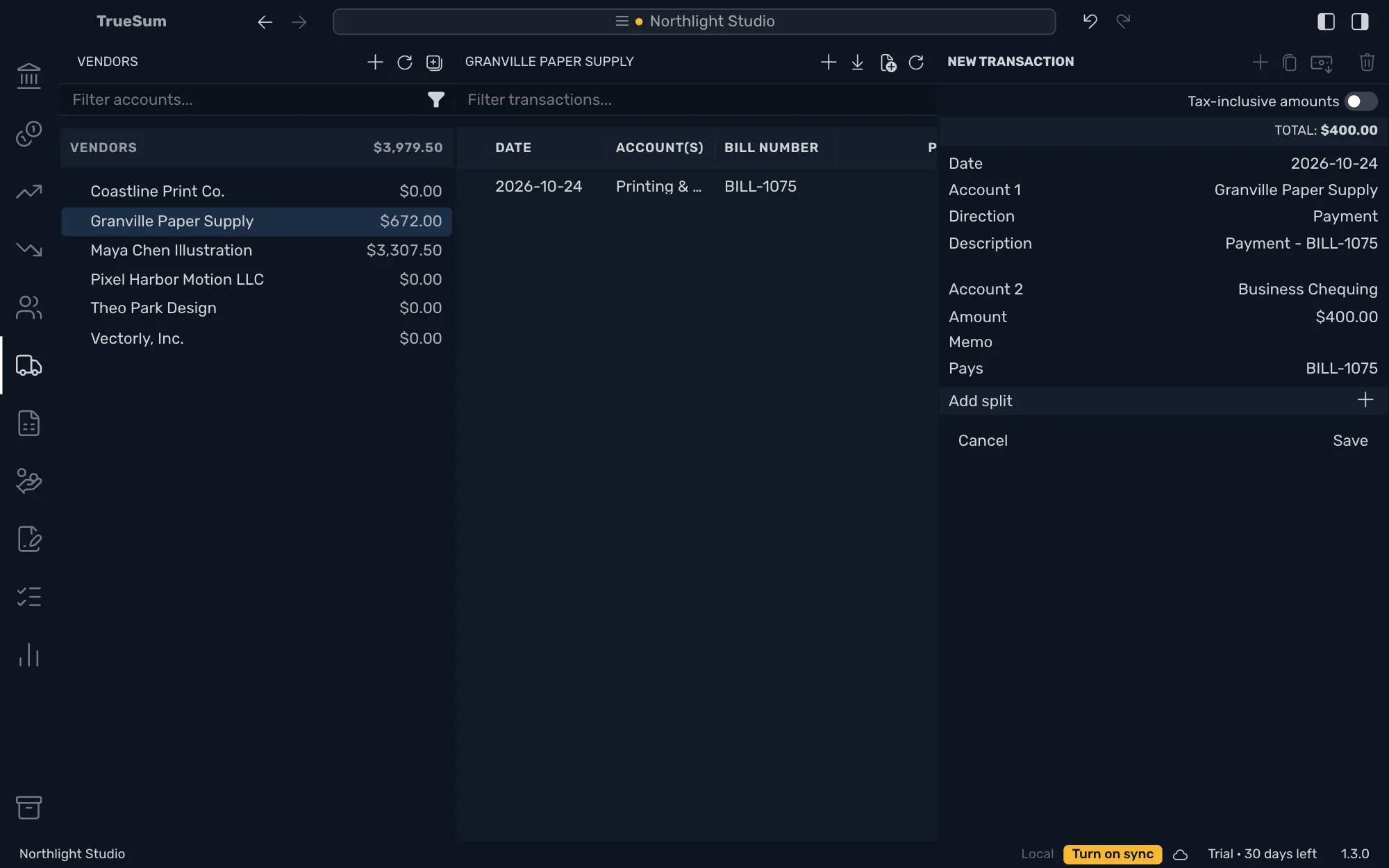Toggle the right sidebar panel icon

(1360, 22)
